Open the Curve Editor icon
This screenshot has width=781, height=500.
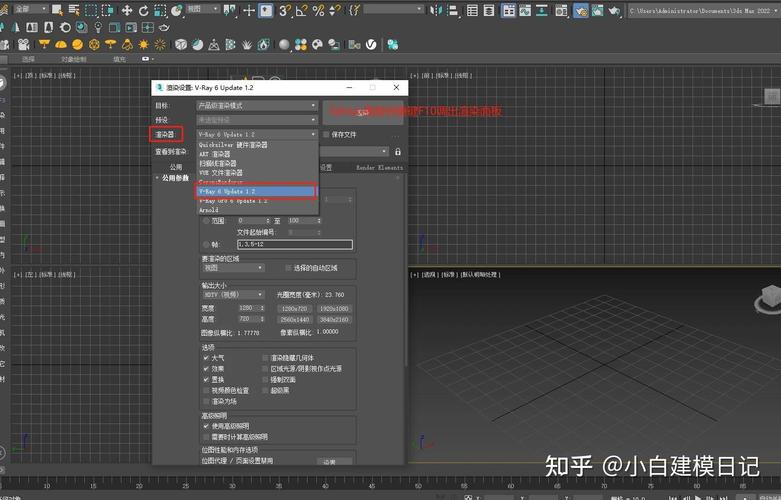tap(525, 10)
